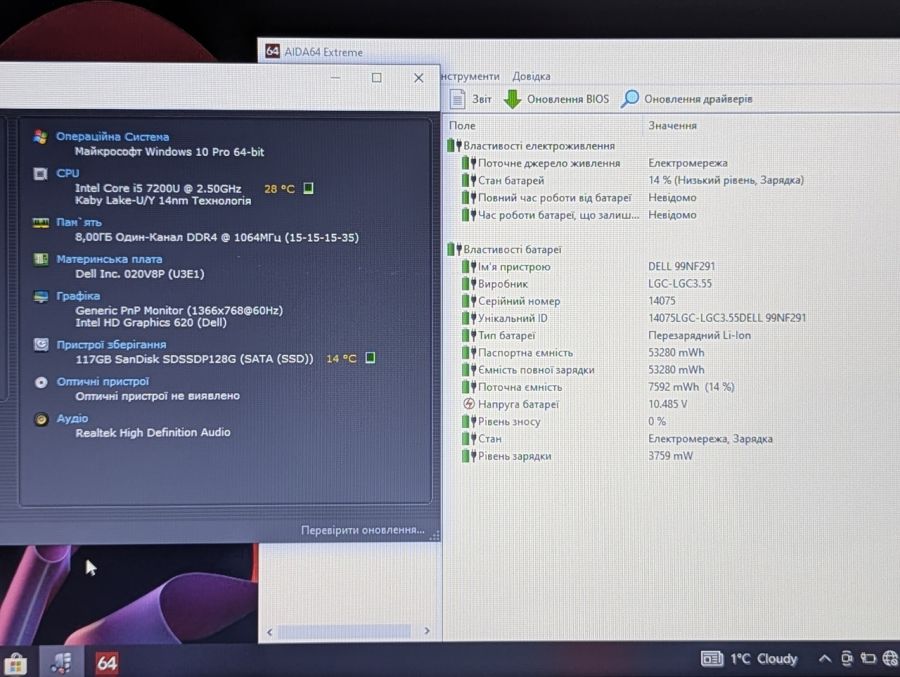
Task: Click the AIDA64 horizontal scrollbar thumb
Action: tap(344, 631)
